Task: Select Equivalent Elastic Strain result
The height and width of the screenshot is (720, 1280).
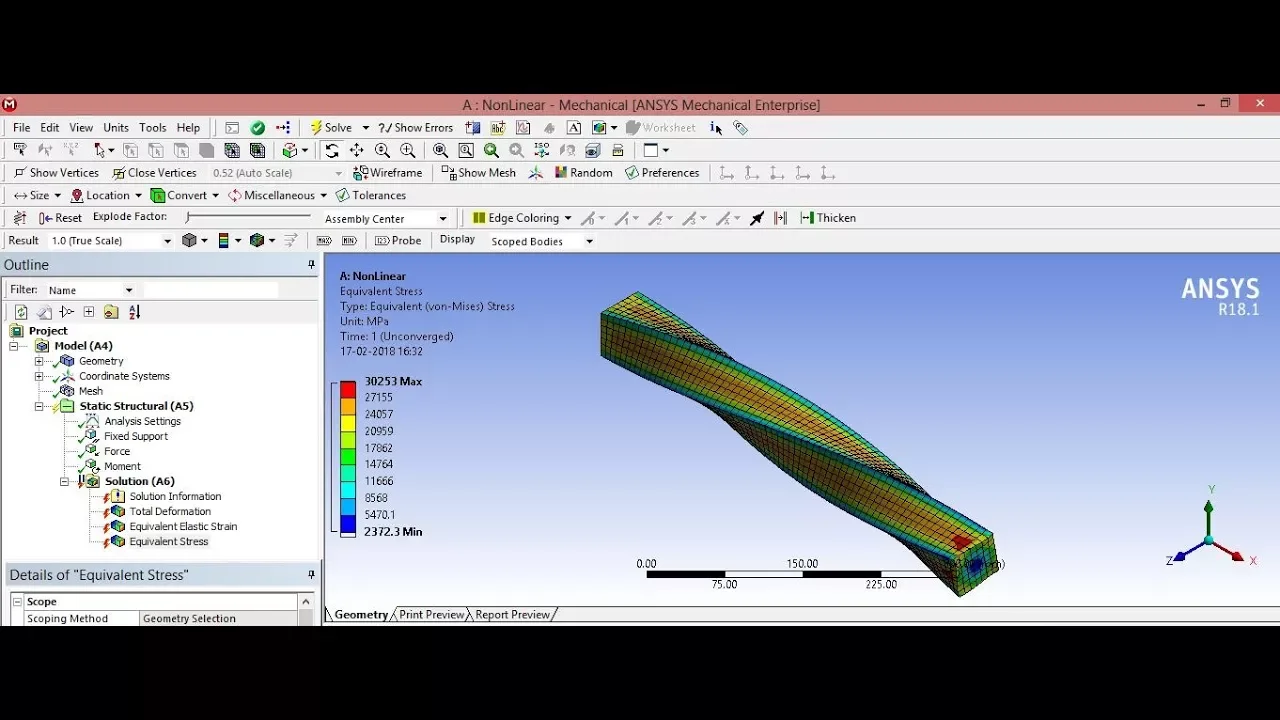Action: click(x=183, y=526)
